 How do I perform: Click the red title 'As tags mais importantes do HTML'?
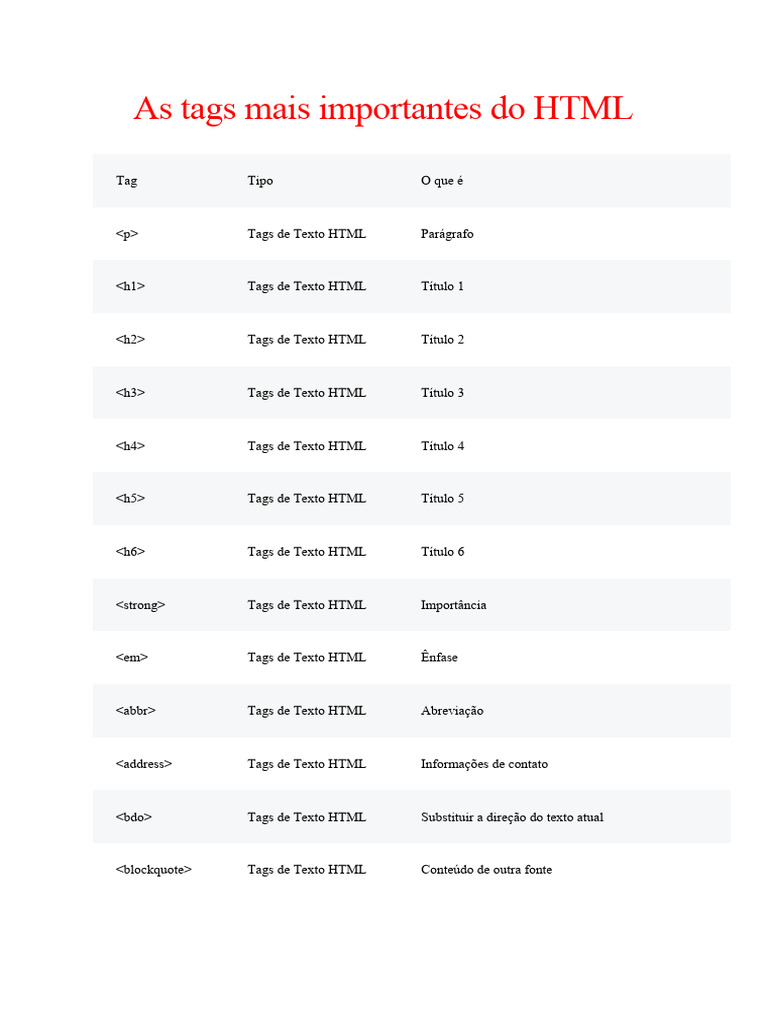[383, 109]
